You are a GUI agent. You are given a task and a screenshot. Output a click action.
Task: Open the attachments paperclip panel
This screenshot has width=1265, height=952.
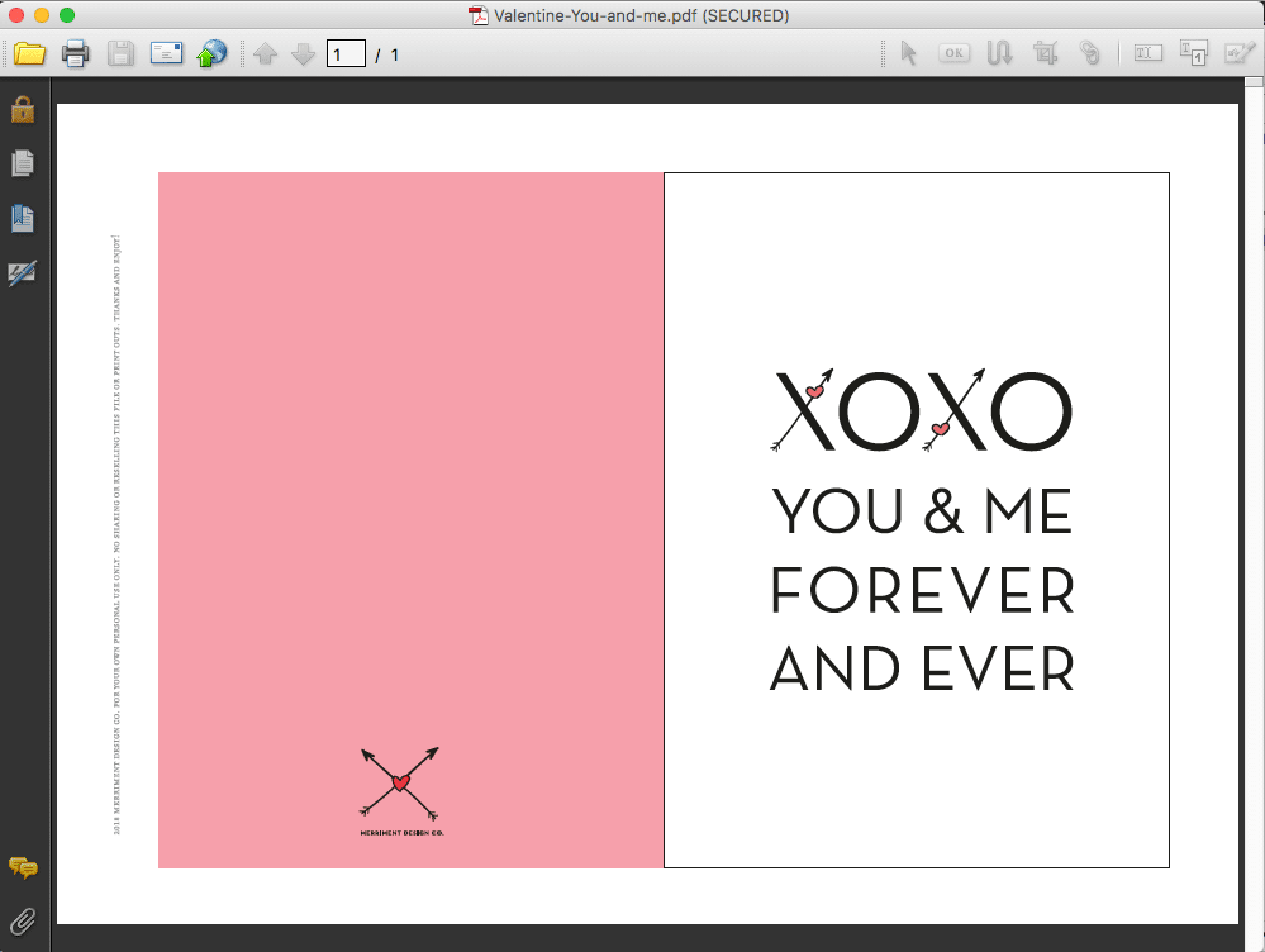pyautogui.click(x=23, y=922)
